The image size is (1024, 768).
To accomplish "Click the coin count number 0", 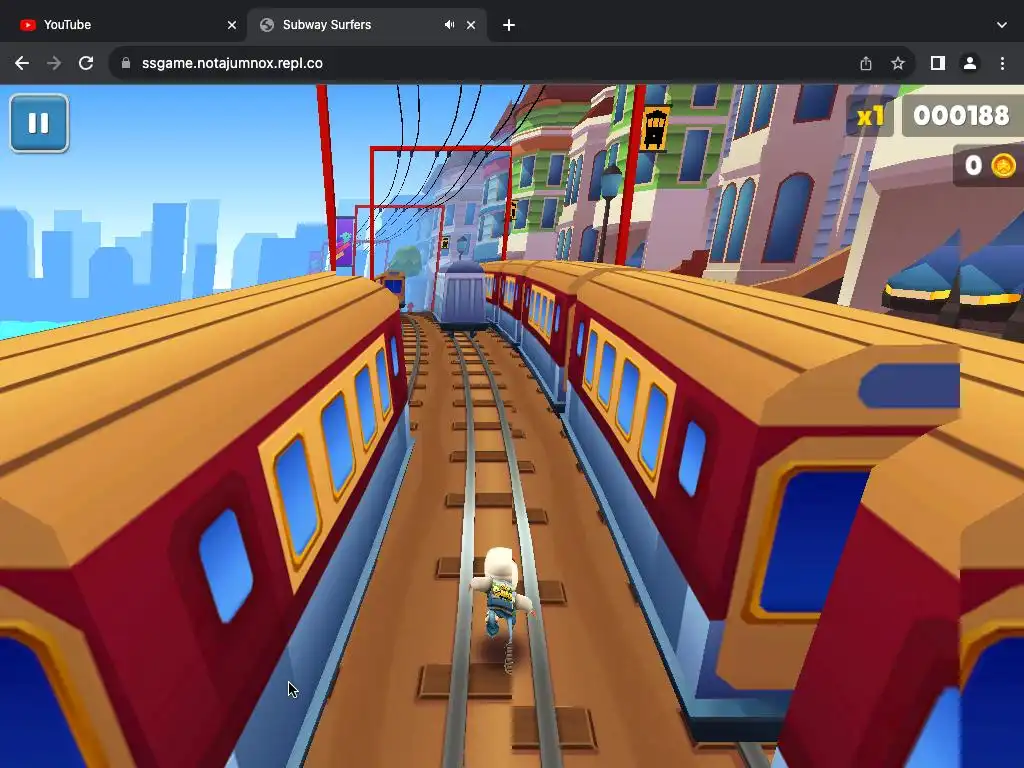I will coord(973,165).
